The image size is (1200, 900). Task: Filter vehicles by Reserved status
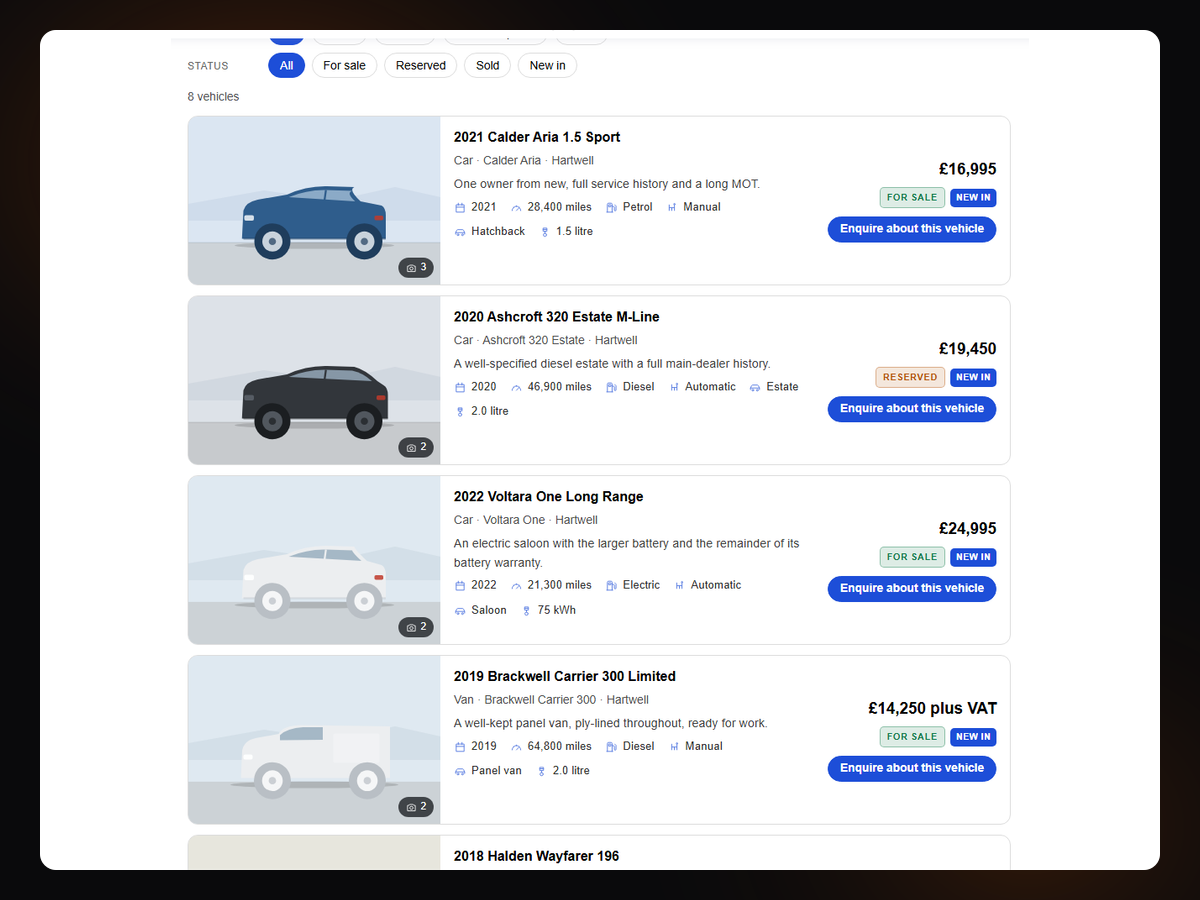[x=421, y=65]
